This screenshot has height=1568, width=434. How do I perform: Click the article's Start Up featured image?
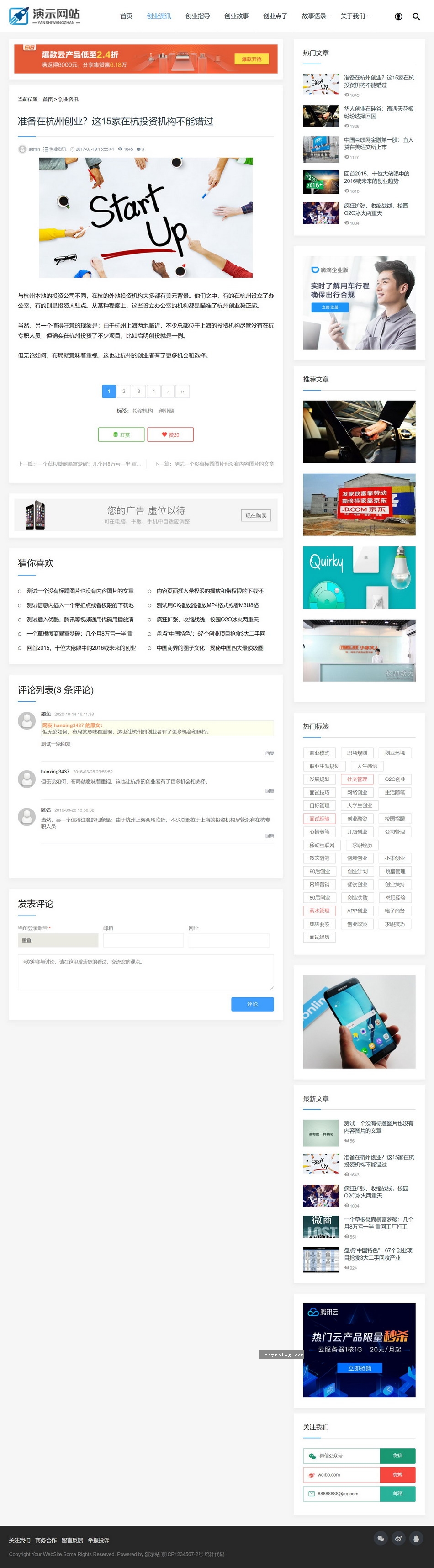point(146,218)
